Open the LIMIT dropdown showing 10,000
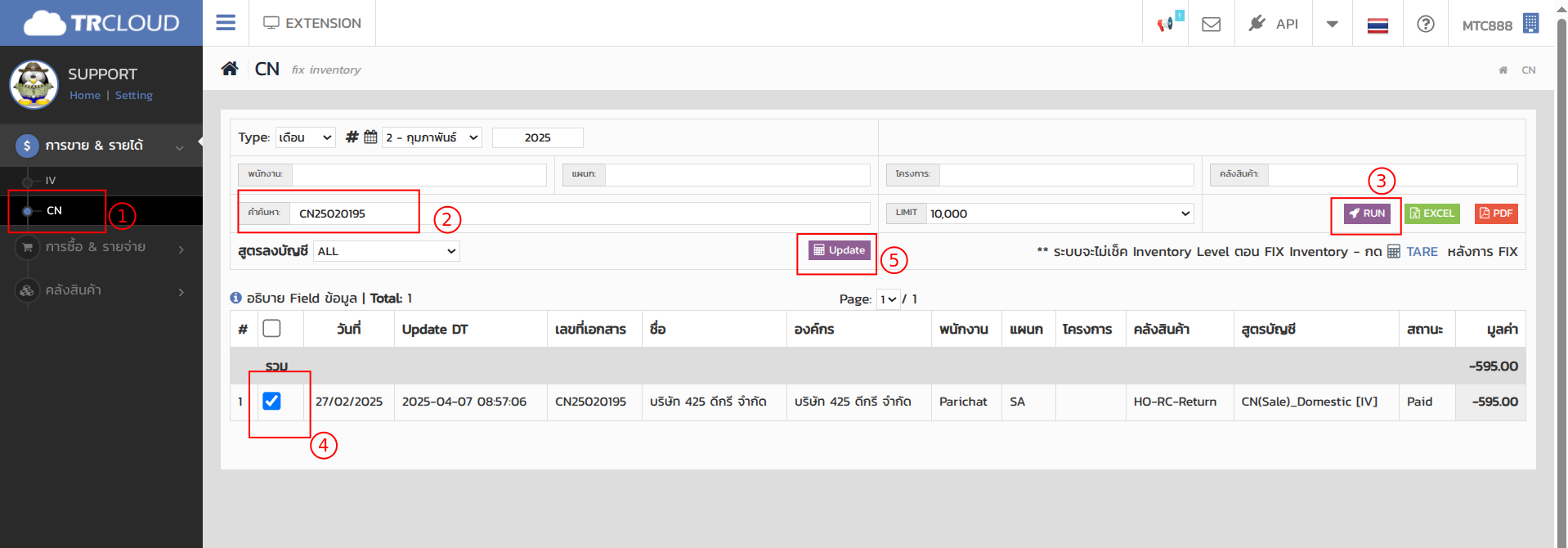Screen dimensions: 1568x548 [1060, 213]
